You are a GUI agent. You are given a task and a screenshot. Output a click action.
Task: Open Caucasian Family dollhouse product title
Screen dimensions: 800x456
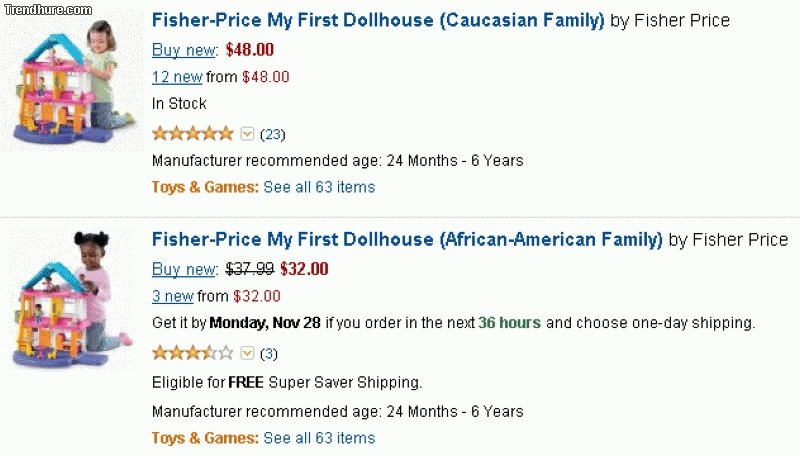click(378, 20)
